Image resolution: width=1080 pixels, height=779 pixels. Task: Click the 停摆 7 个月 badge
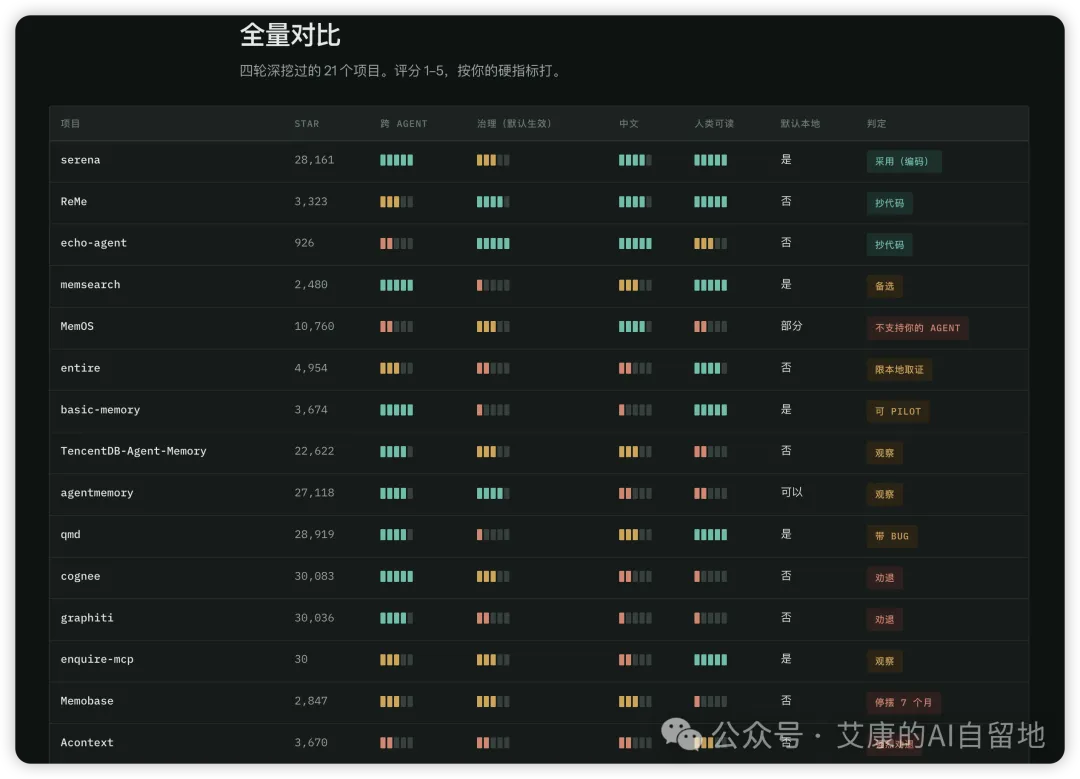pyautogui.click(x=903, y=703)
